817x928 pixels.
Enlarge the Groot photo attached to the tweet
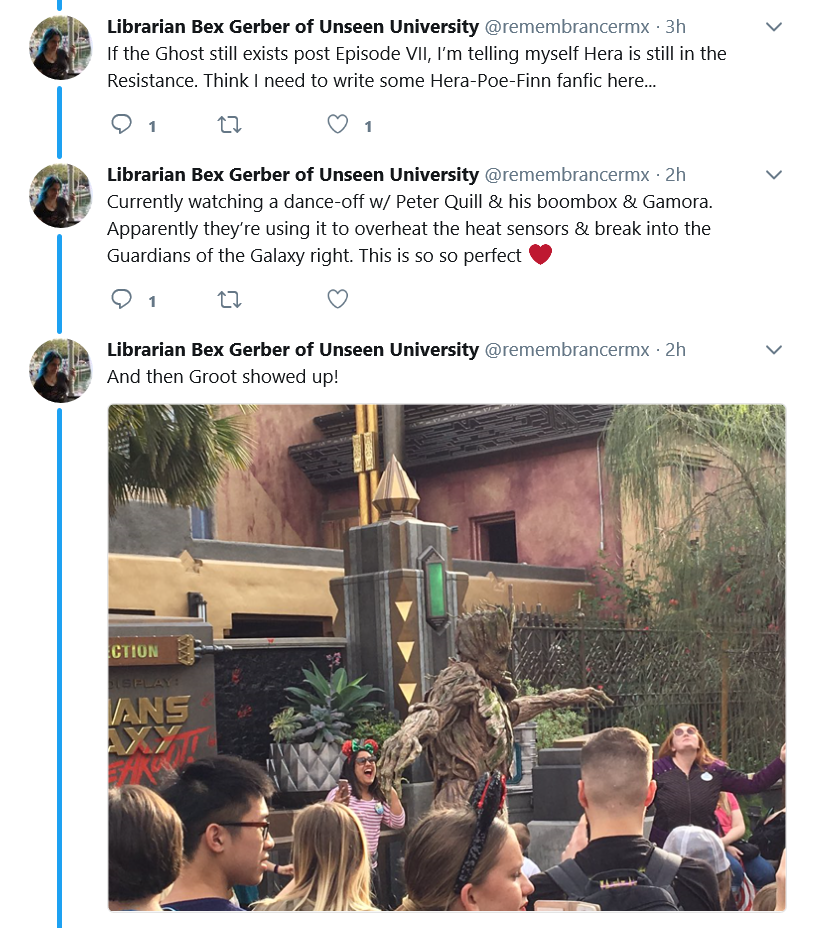[x=446, y=658]
